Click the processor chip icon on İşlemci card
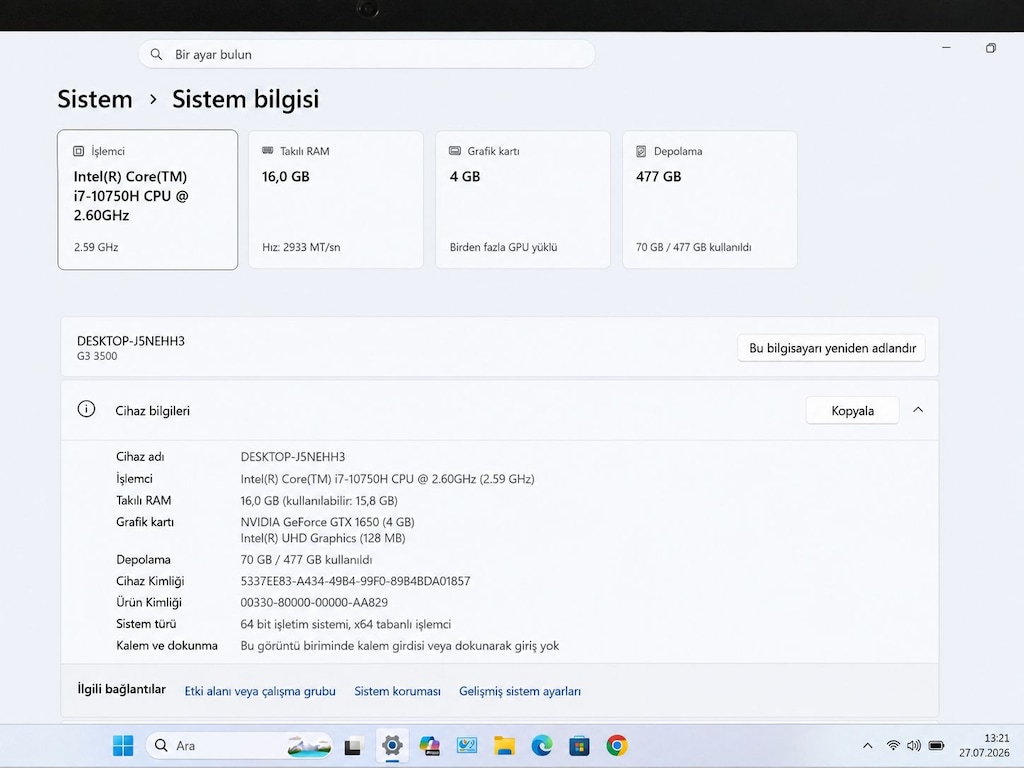The image size is (1024, 768). coord(78,151)
